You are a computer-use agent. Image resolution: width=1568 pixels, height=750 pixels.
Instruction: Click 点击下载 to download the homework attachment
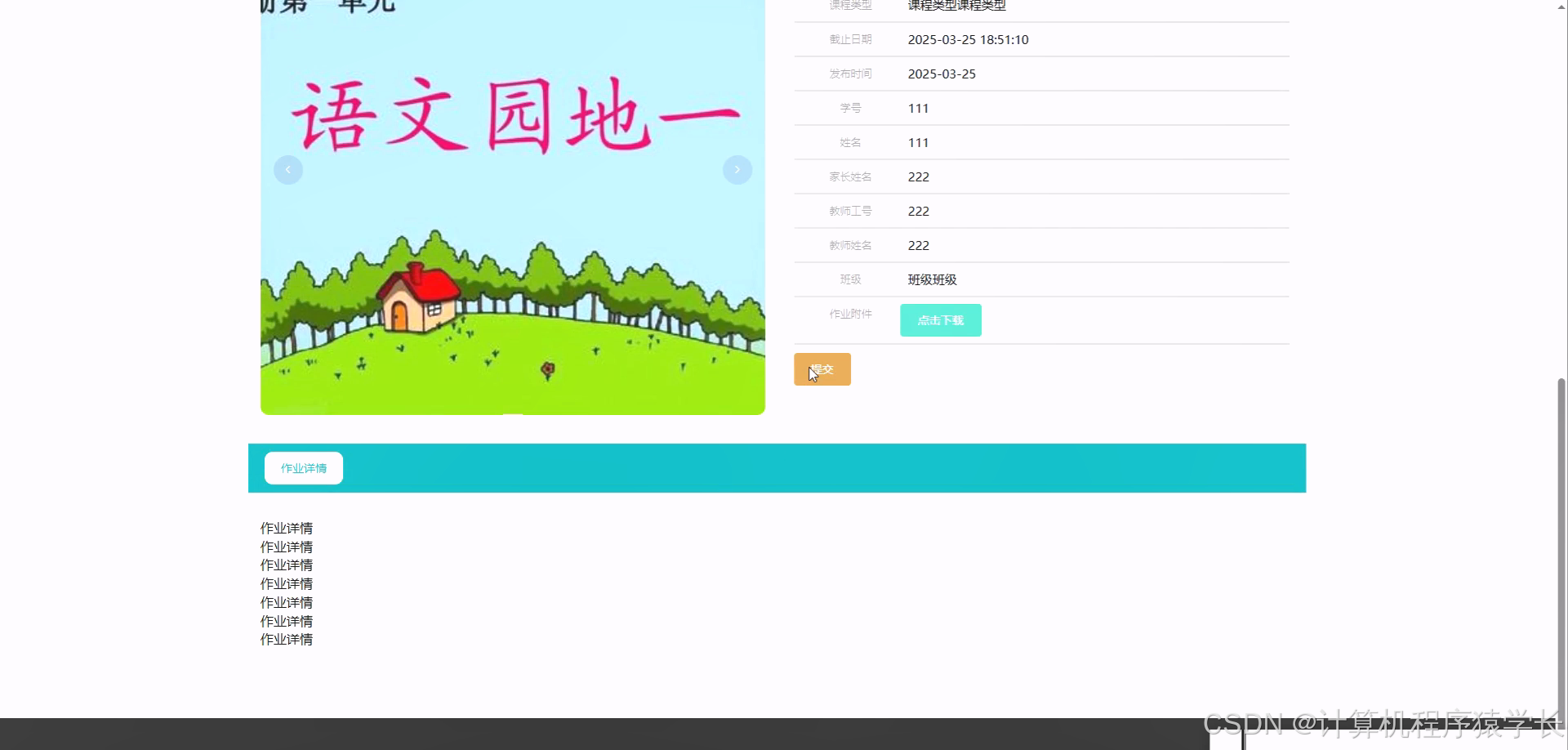pyautogui.click(x=940, y=319)
